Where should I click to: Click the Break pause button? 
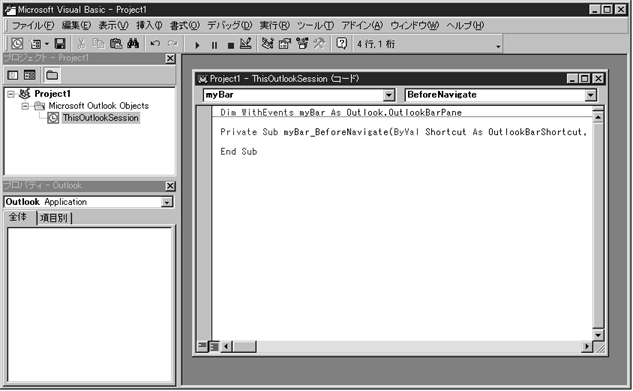[x=214, y=45]
